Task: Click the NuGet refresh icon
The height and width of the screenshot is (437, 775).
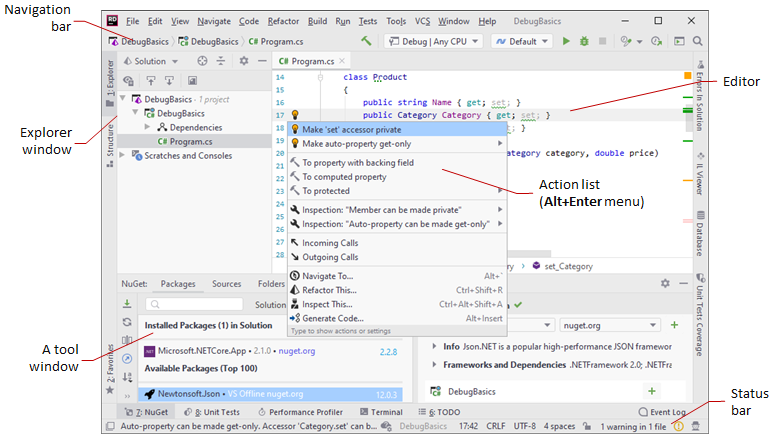Action: 127,322
